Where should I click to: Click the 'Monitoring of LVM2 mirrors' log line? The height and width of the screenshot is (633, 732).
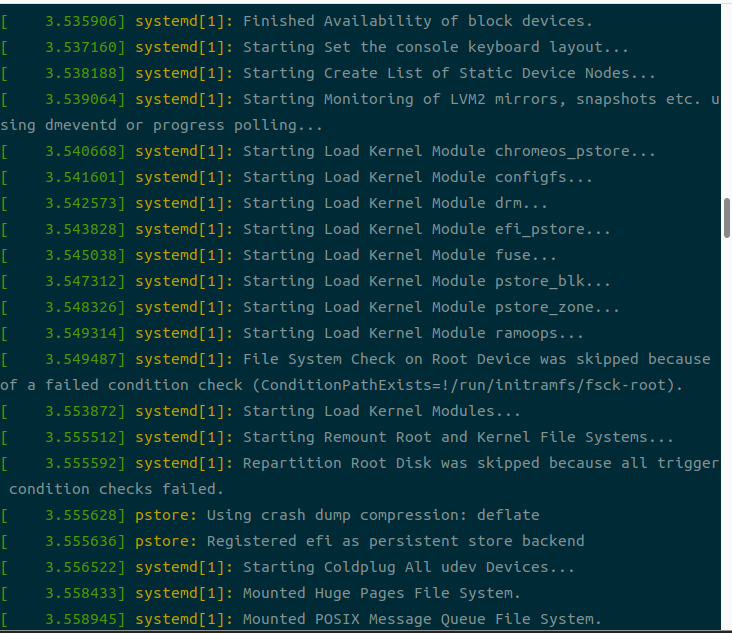coord(359,113)
